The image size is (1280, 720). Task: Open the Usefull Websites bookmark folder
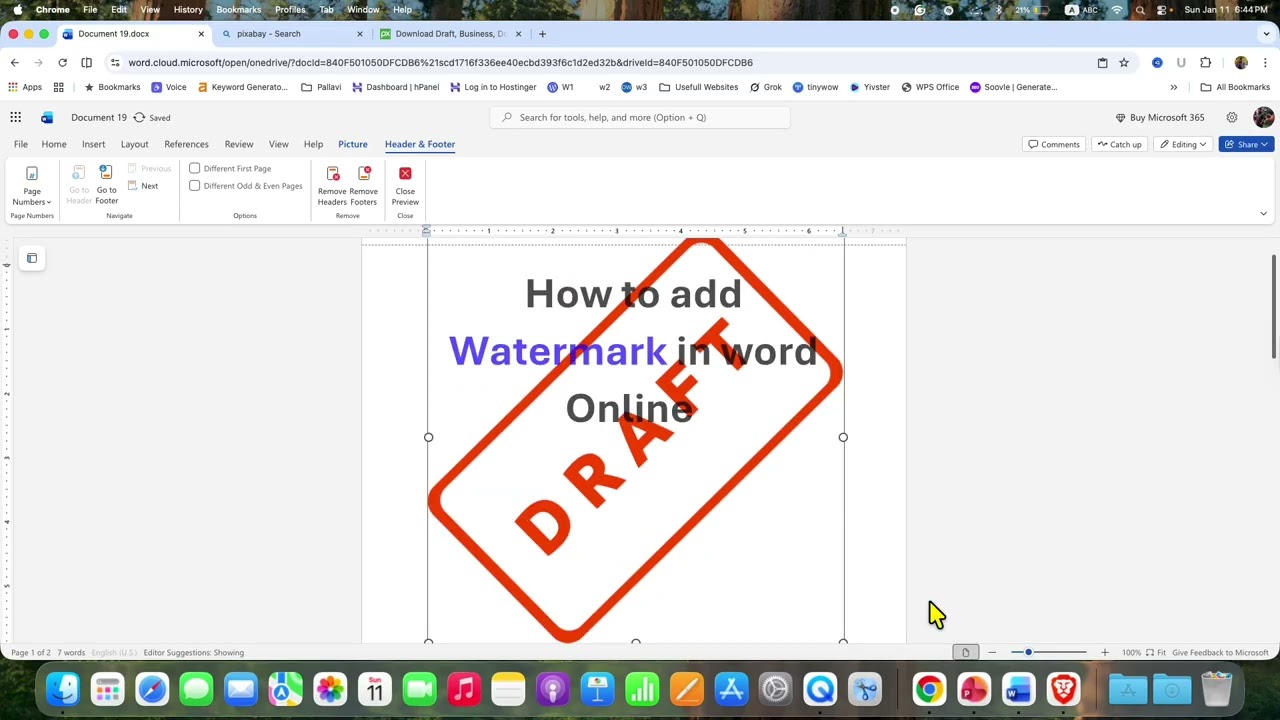click(x=698, y=87)
